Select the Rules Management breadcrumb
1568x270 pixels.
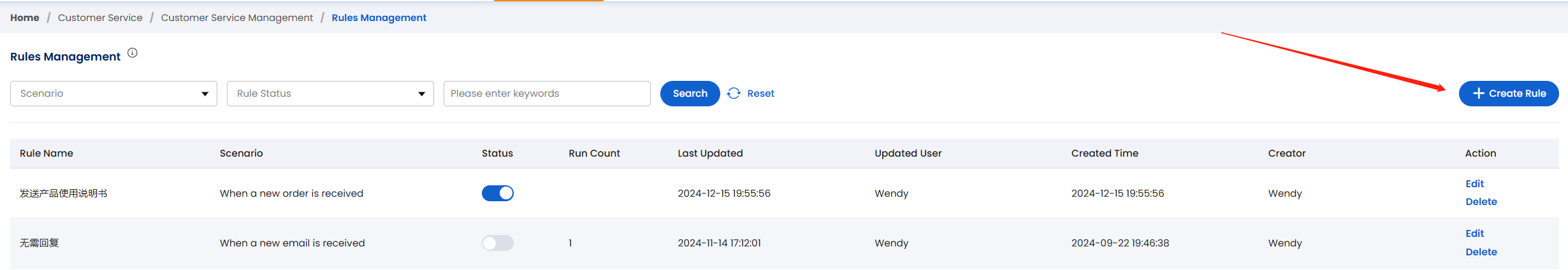(379, 18)
